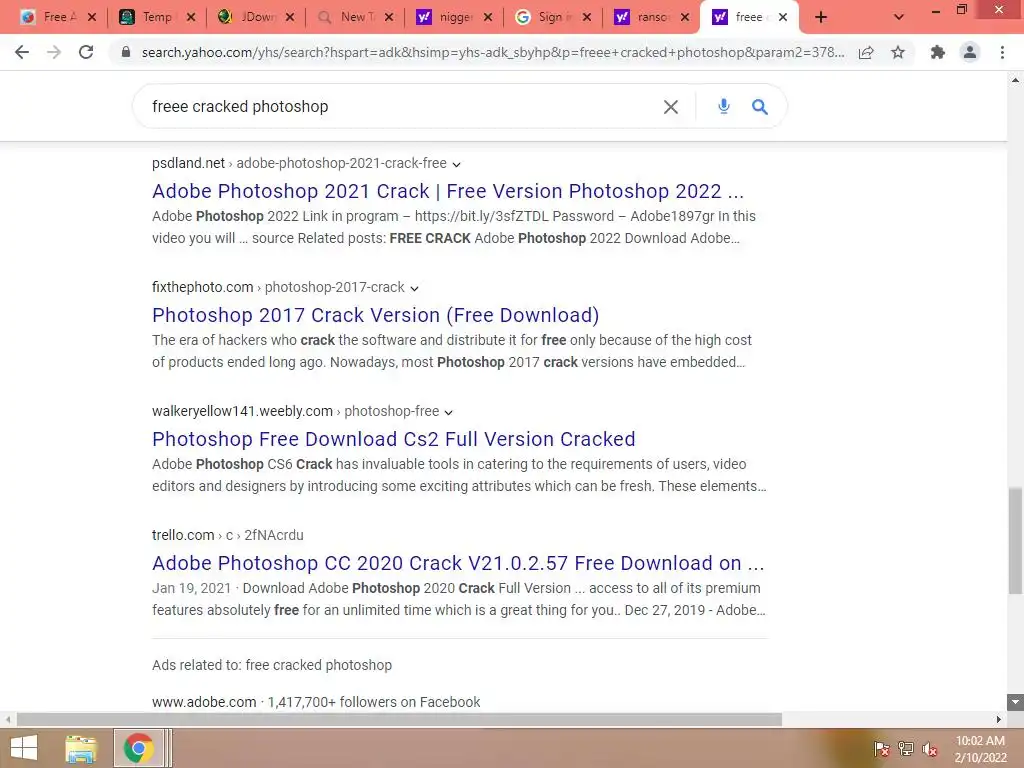Reload the current page

86,52
